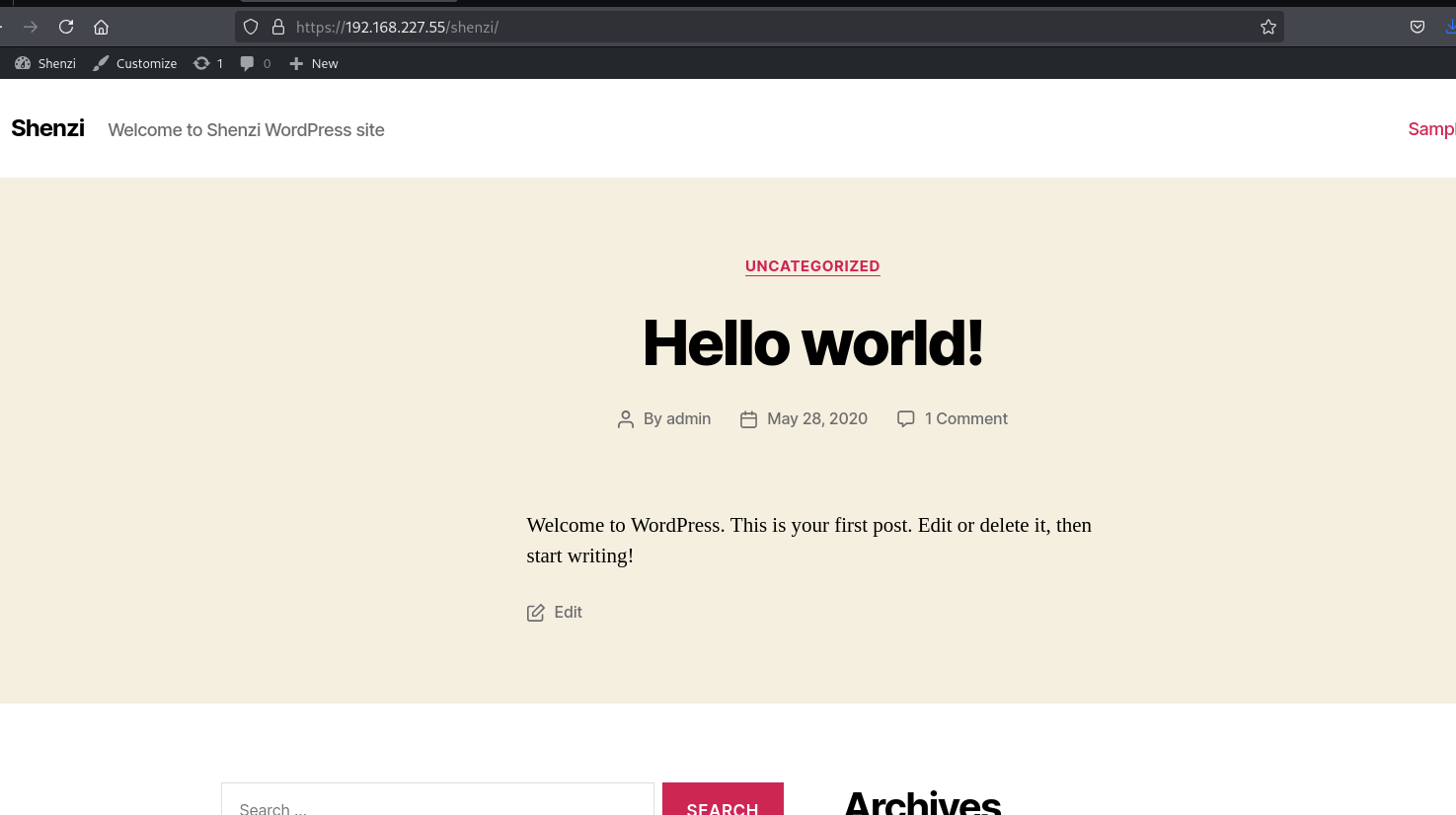
Task: Open the Hello world! post title
Action: tap(812, 342)
